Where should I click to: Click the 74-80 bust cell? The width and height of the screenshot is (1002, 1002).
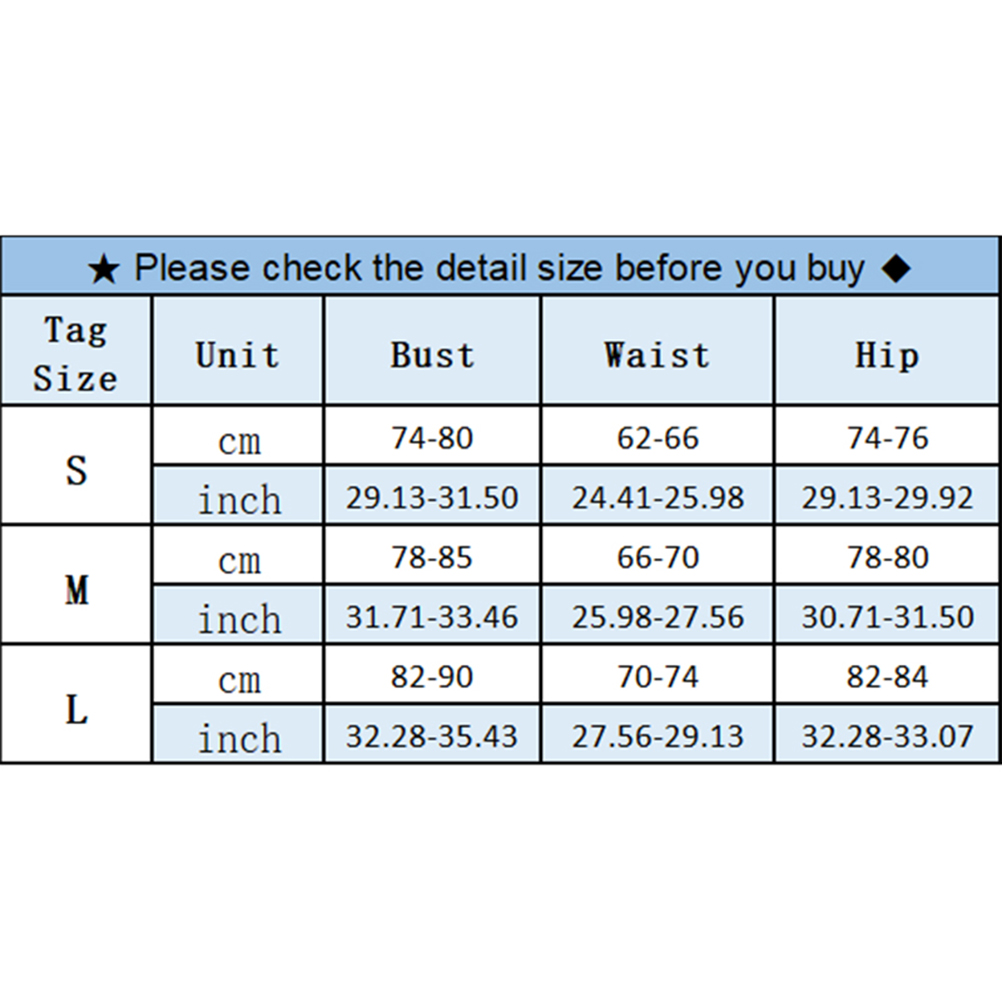432,438
